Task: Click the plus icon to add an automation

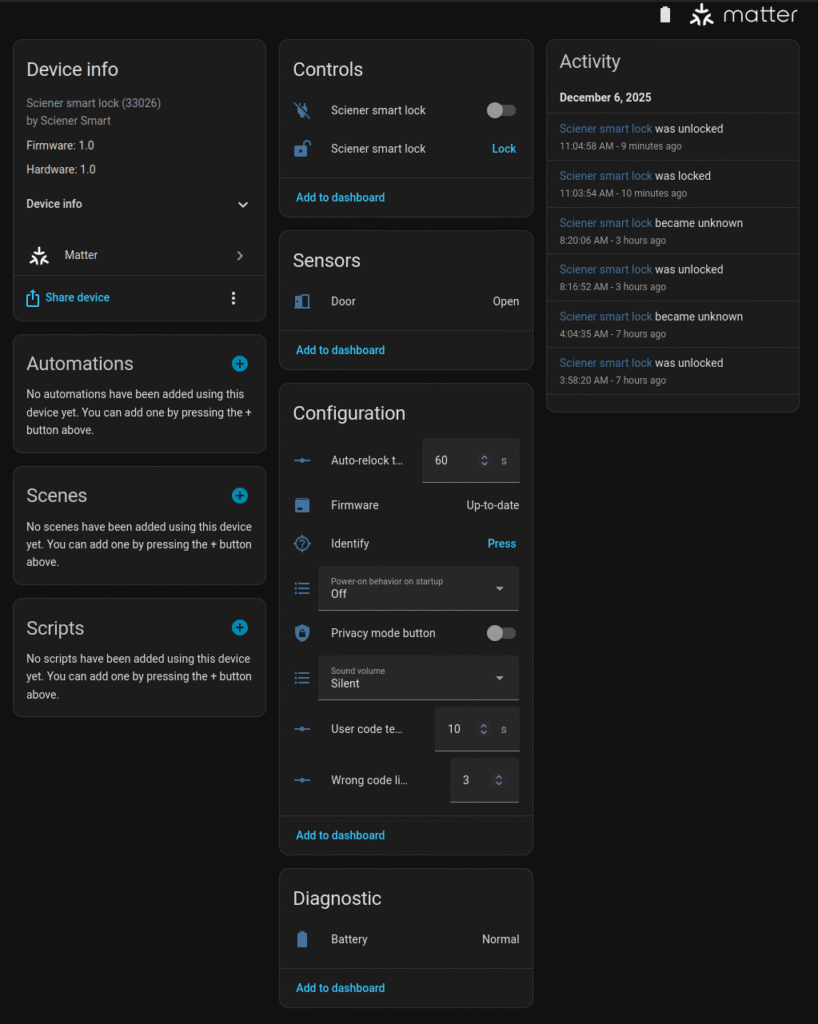Action: [239, 364]
